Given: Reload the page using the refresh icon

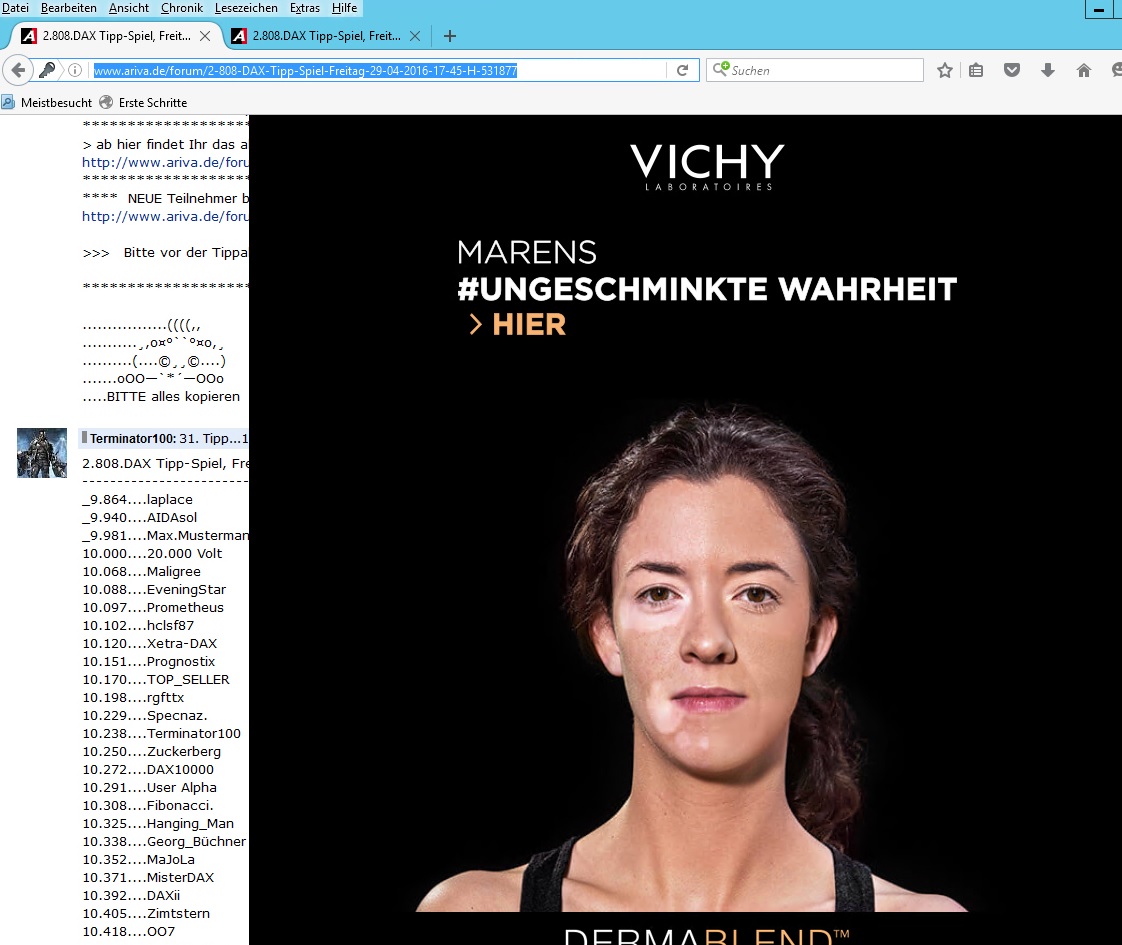Looking at the screenshot, I should (683, 70).
